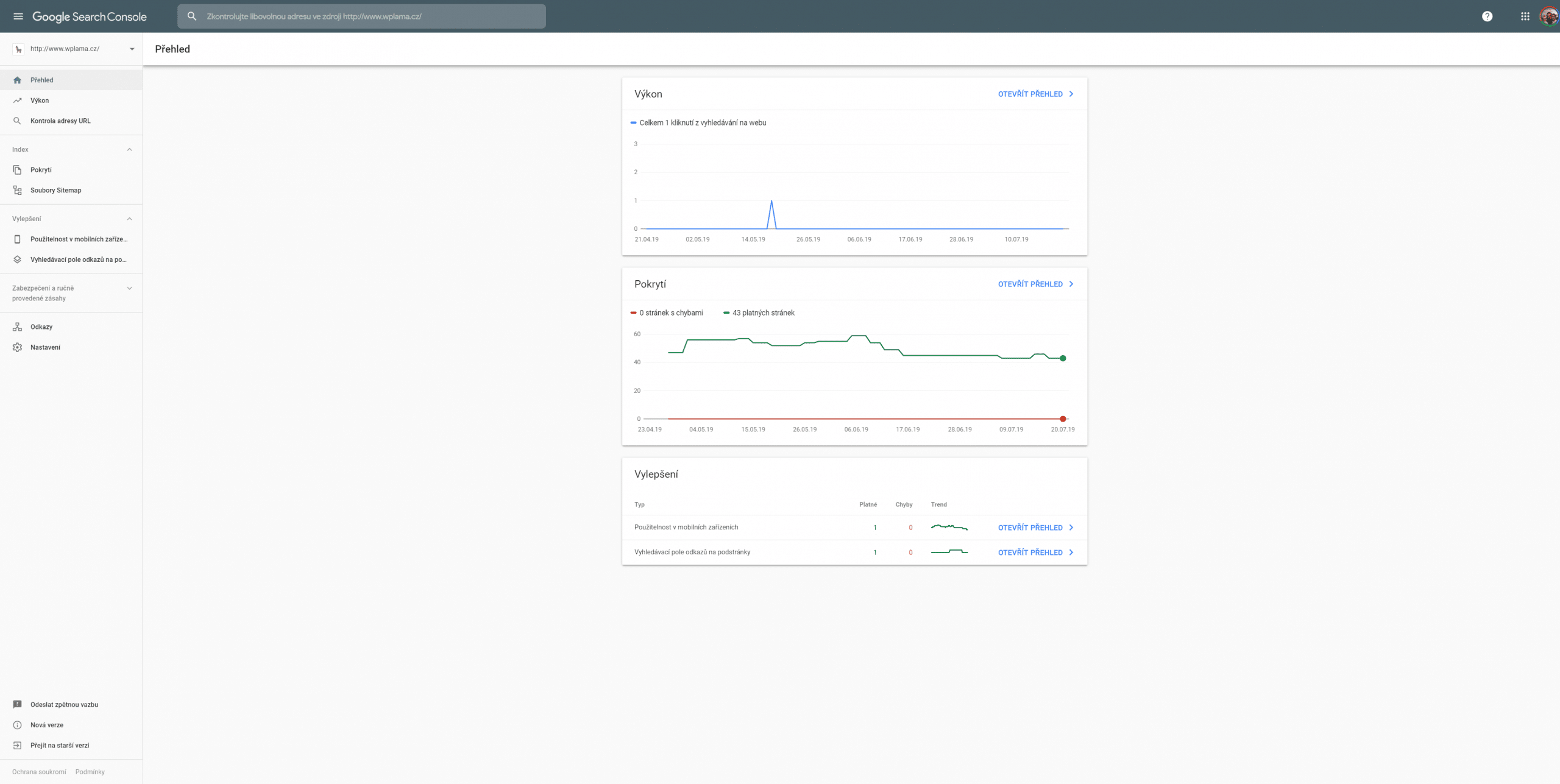The width and height of the screenshot is (1560, 784).
Task: Click the click spike in Výkon chart
Action: (771, 202)
